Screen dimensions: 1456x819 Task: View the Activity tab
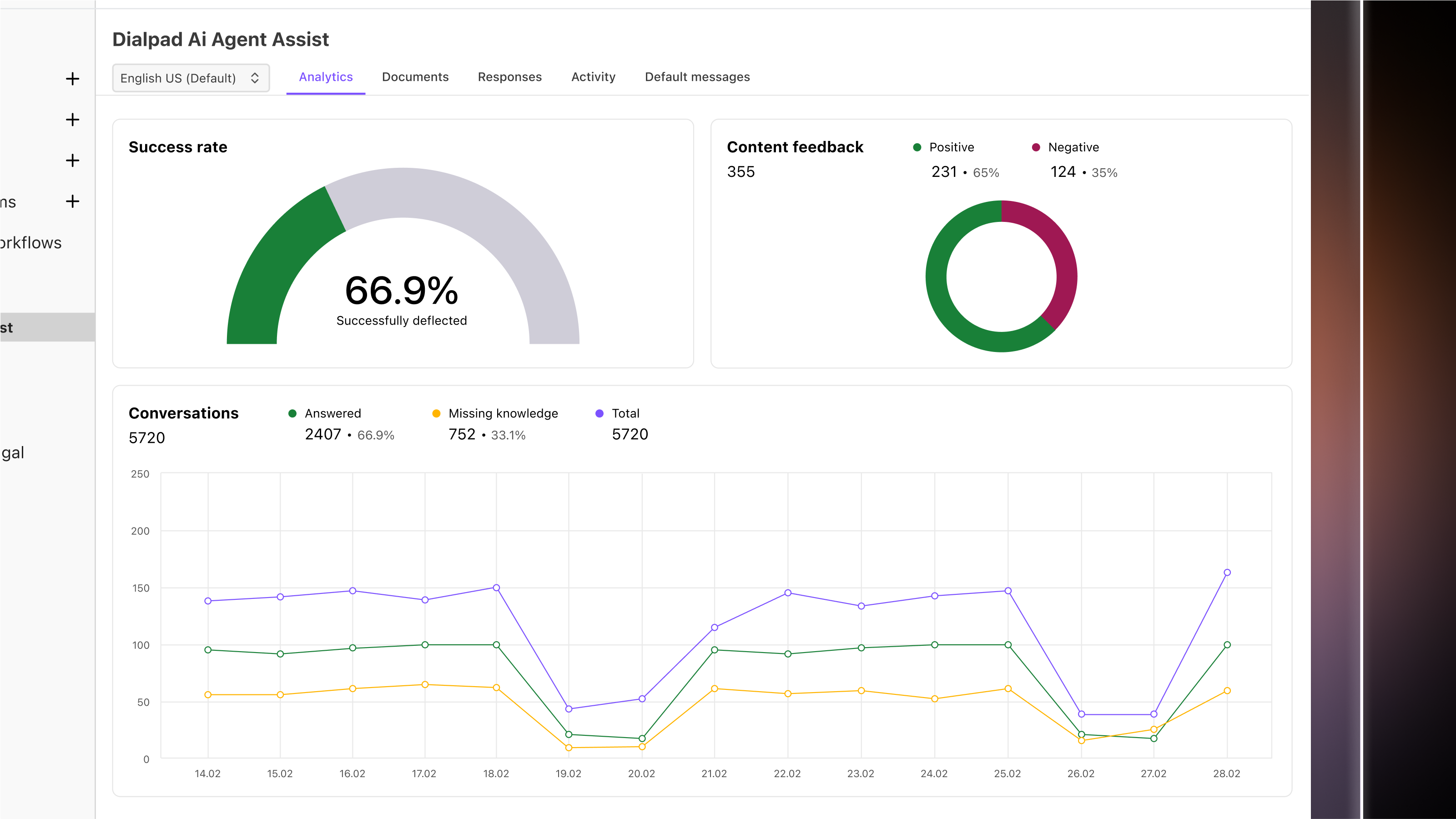tap(593, 77)
